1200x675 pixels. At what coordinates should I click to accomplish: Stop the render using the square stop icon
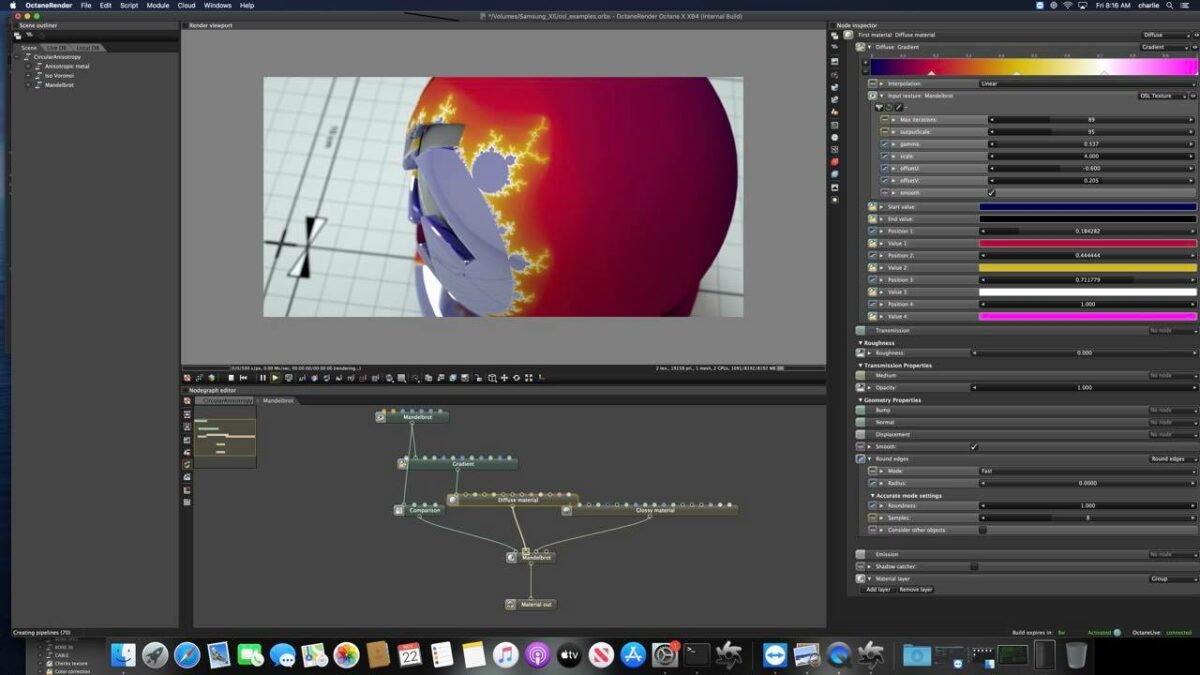point(231,378)
